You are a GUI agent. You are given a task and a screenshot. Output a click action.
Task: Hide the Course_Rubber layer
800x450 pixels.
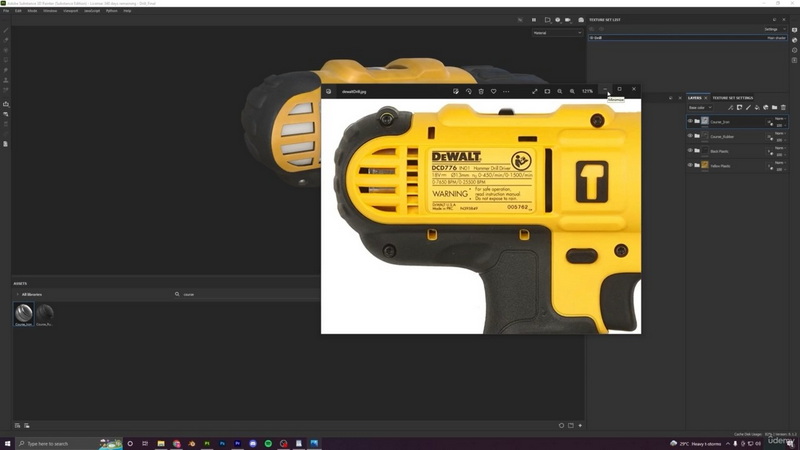[x=690, y=136]
